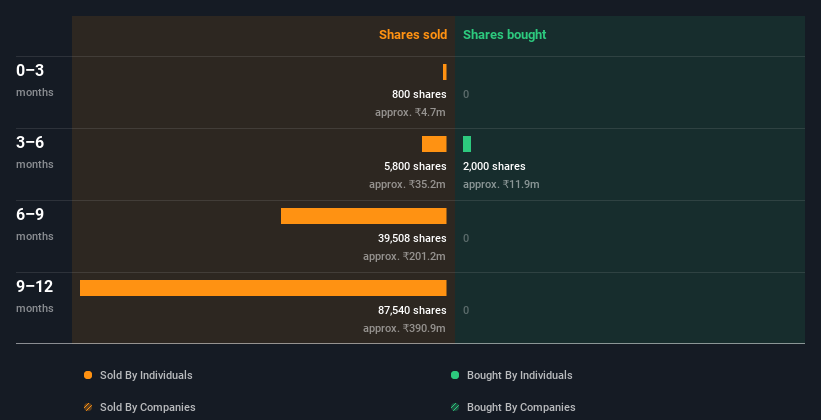Click the 0–3 period row label
Viewport: 821px width, 420px height.
click(30, 70)
